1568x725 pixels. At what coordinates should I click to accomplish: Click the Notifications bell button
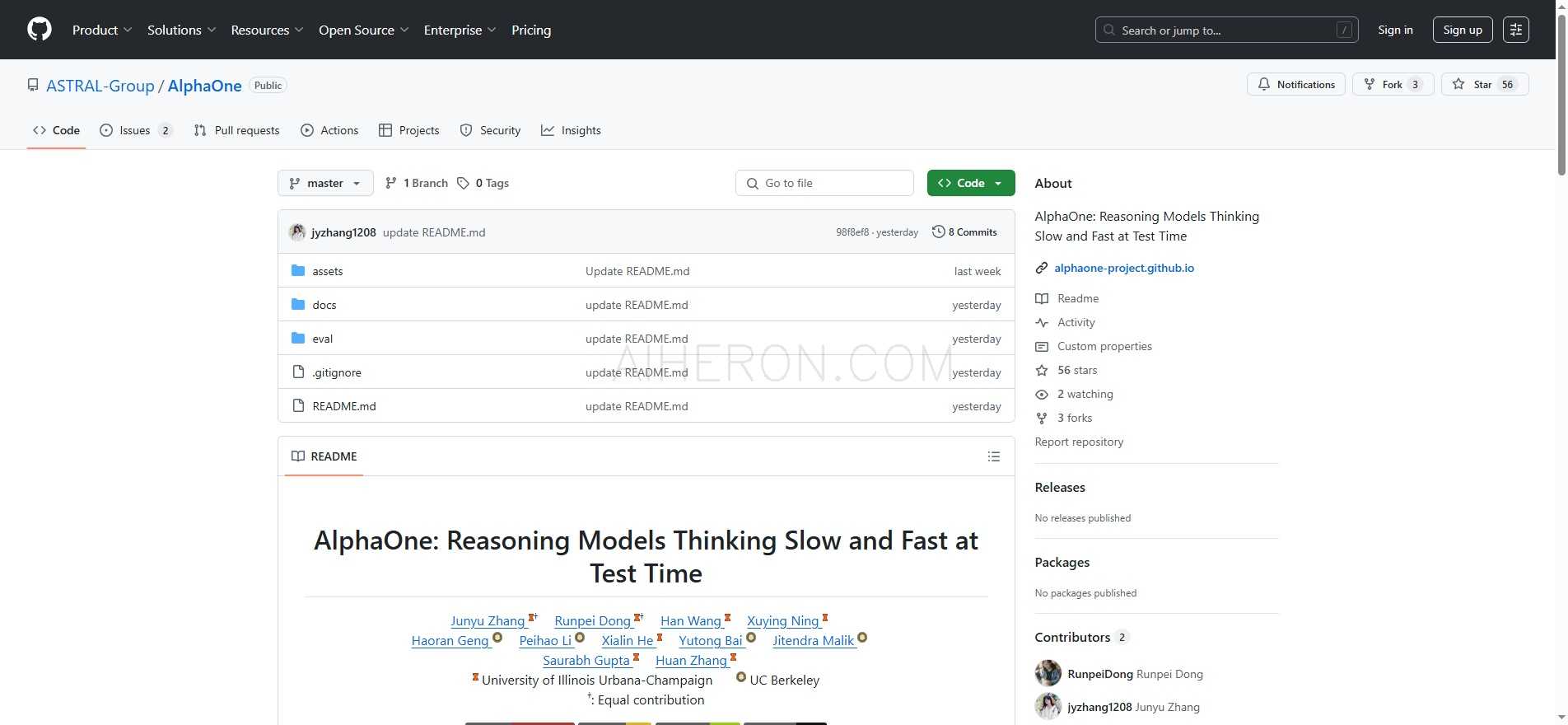point(1296,84)
